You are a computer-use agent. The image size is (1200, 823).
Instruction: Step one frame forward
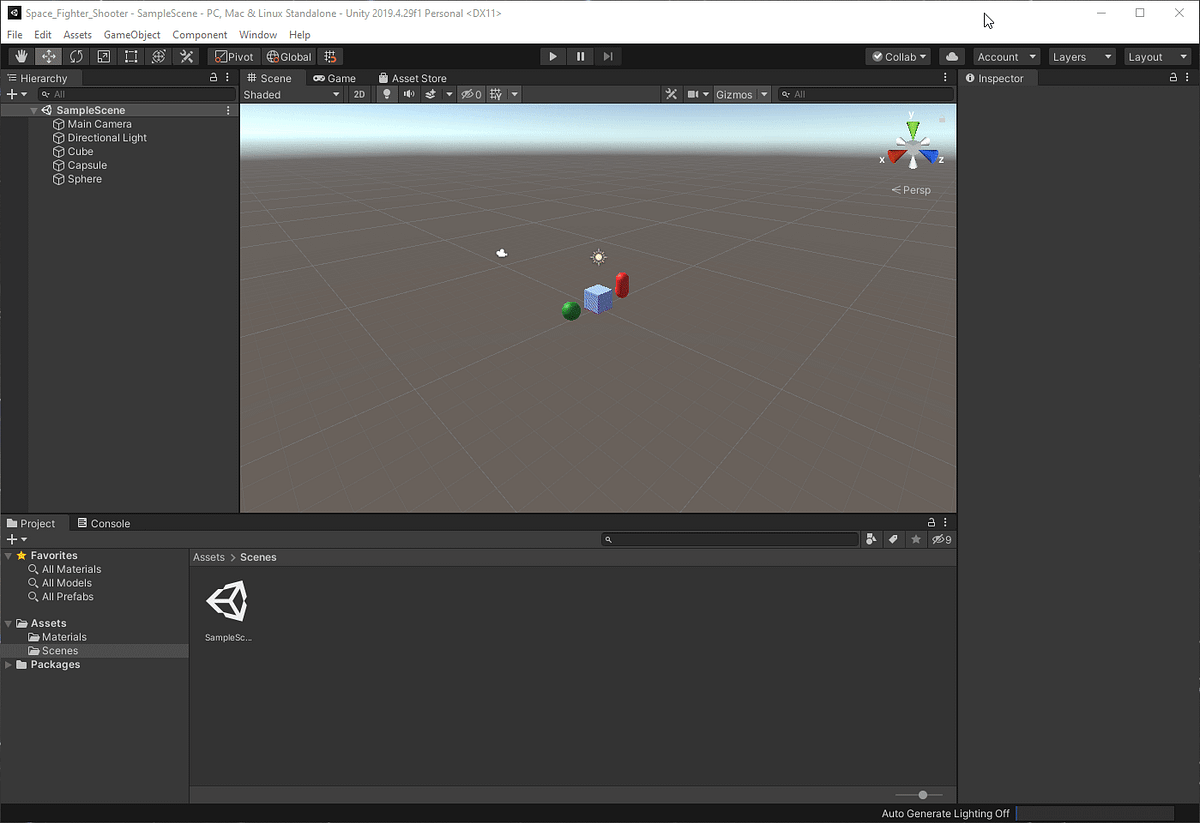coord(607,57)
